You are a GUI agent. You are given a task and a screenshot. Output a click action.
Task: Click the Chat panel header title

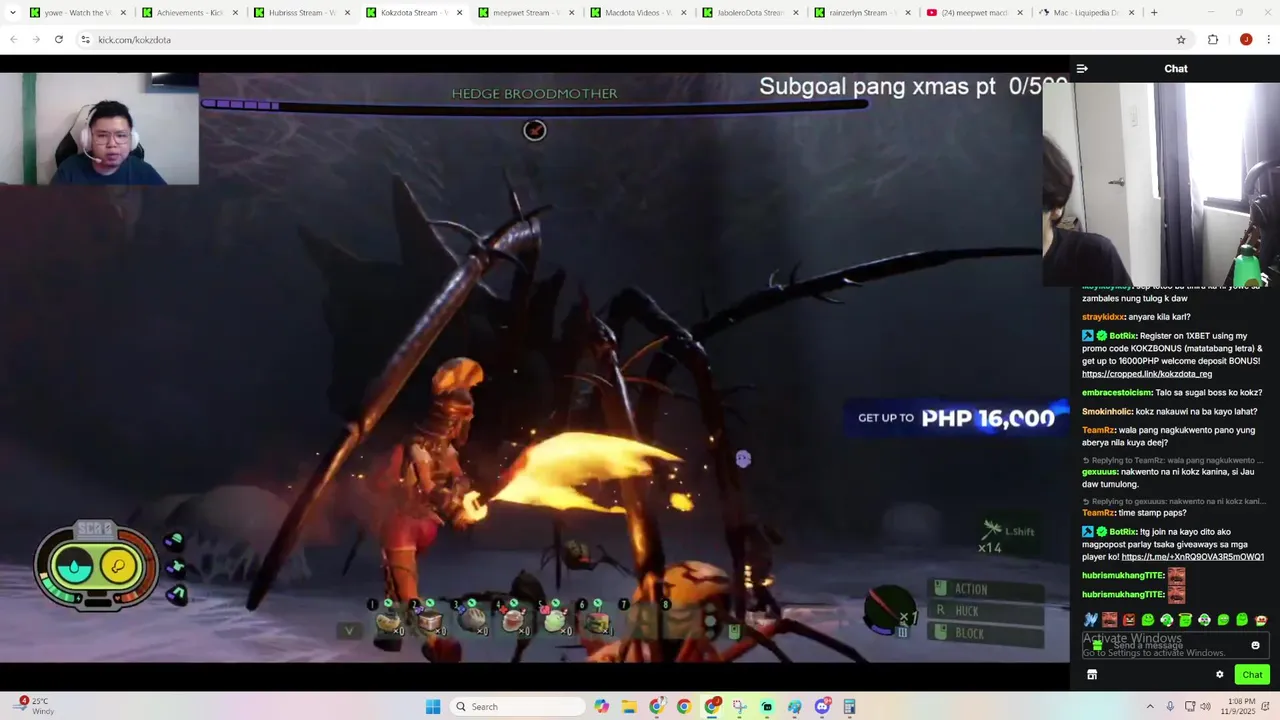click(x=1176, y=69)
